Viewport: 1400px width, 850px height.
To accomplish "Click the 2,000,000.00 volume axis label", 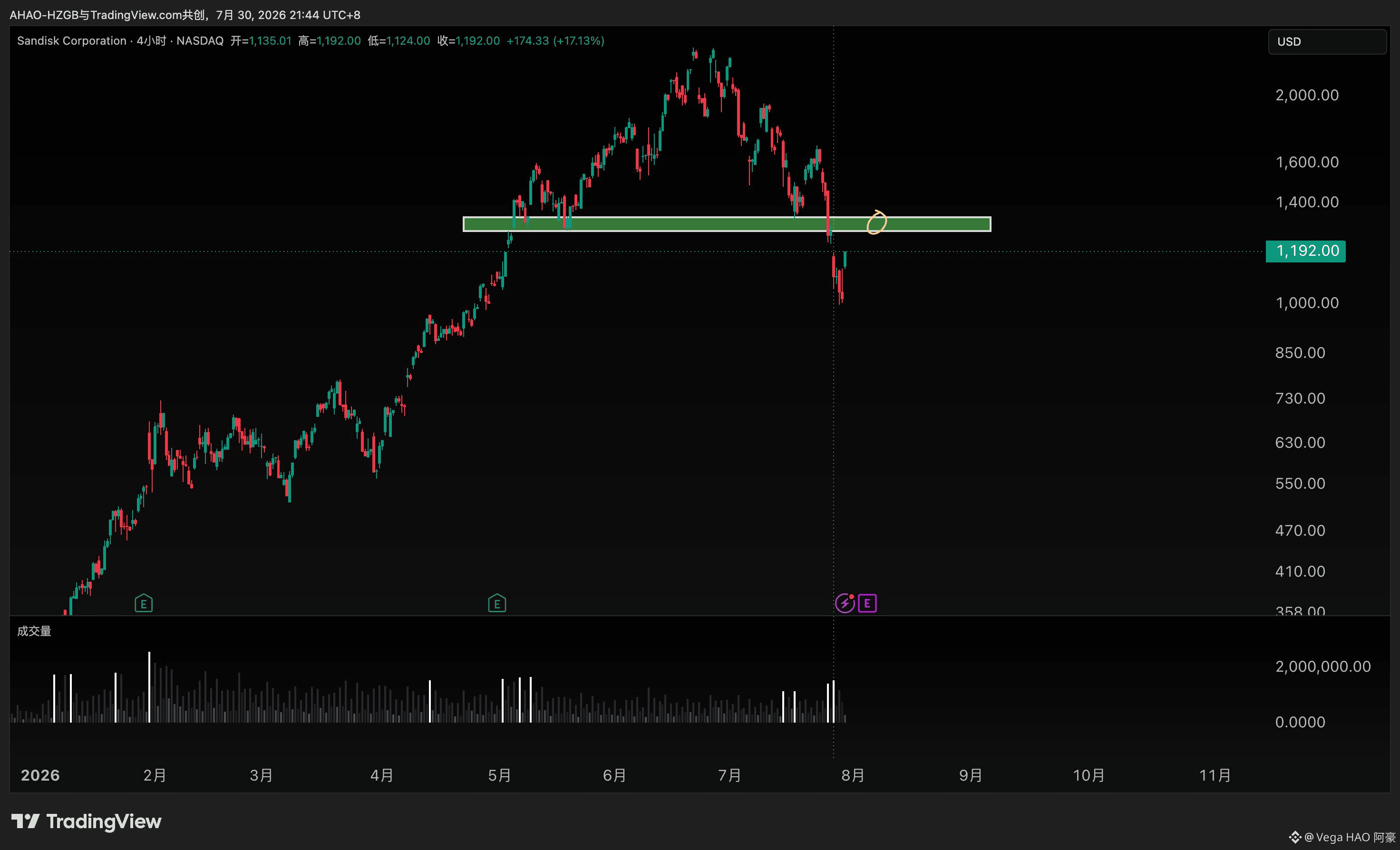I will (1323, 666).
